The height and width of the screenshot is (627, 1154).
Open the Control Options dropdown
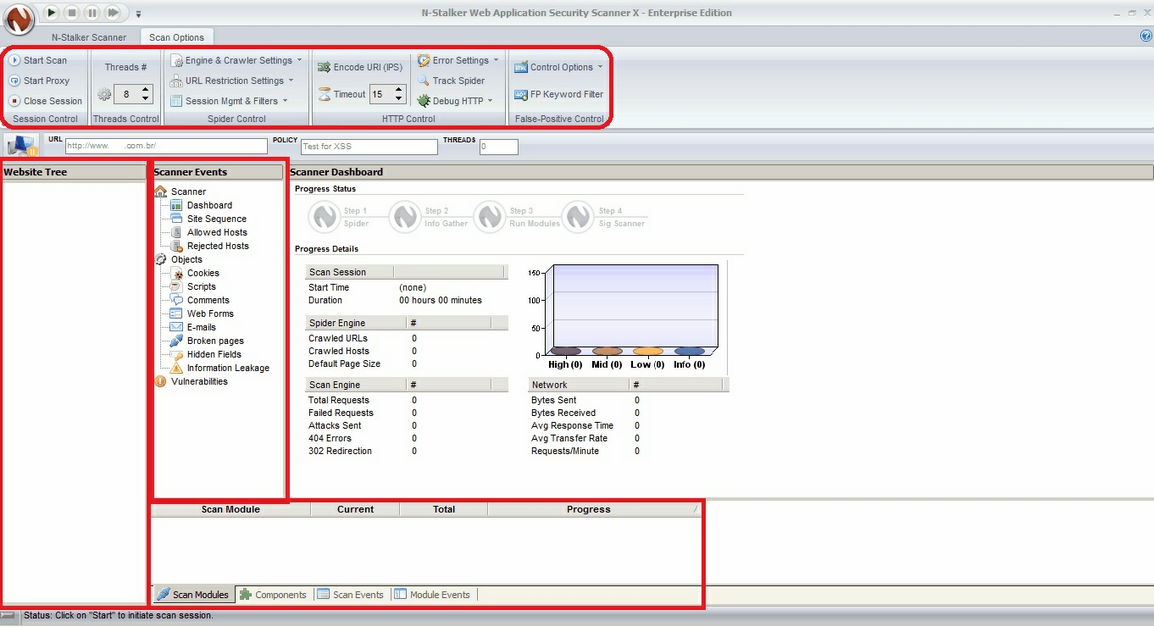point(559,67)
